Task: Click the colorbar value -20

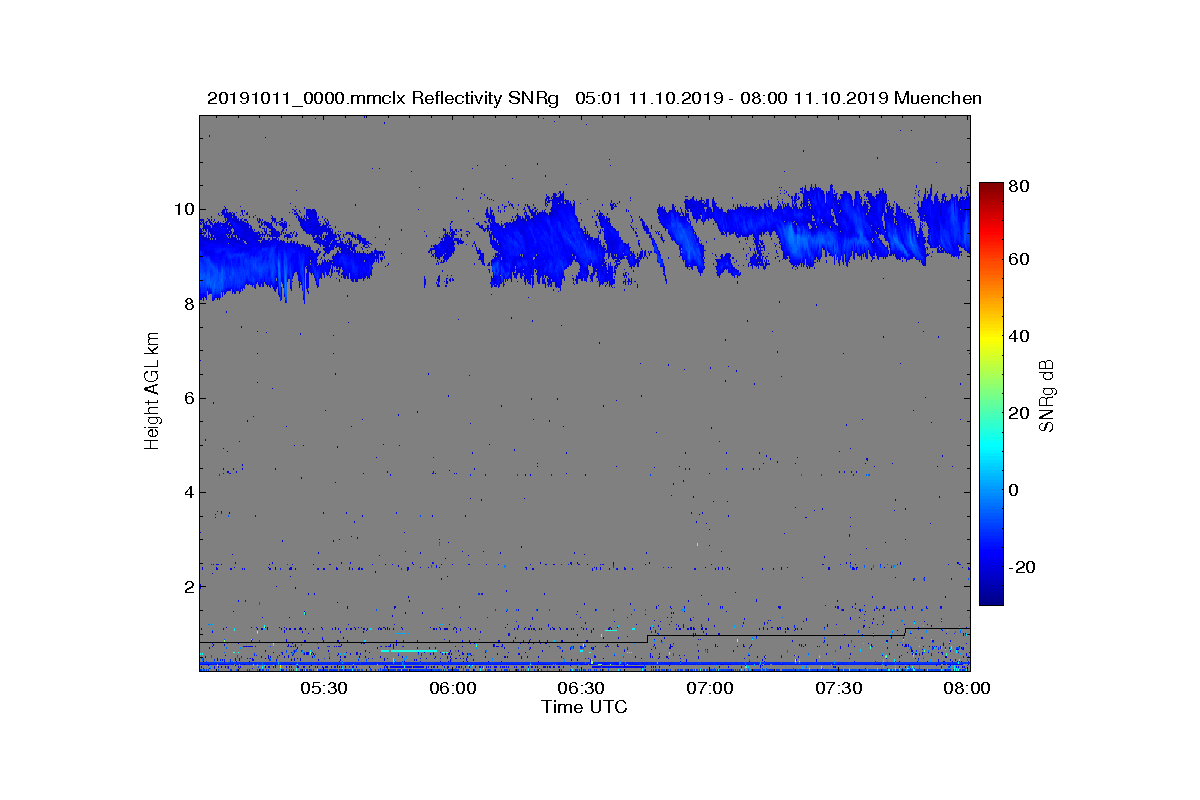Action: 1022,567
